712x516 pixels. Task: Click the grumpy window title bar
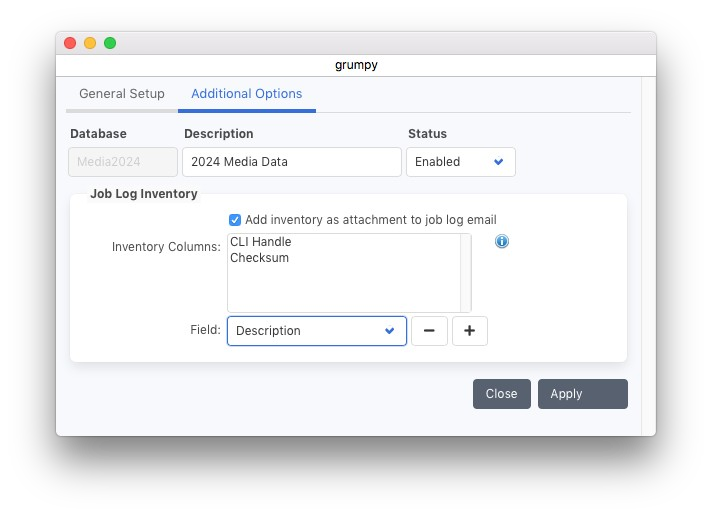click(x=356, y=65)
